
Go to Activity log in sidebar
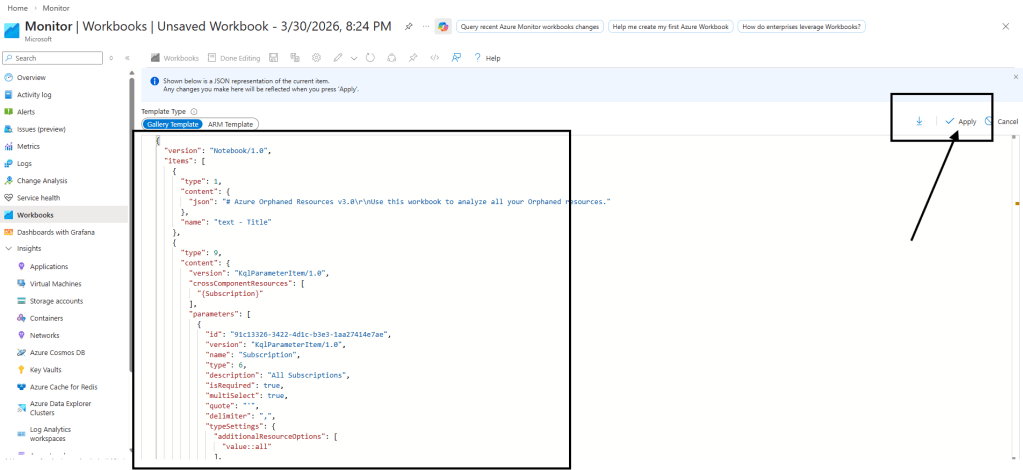pos(34,95)
